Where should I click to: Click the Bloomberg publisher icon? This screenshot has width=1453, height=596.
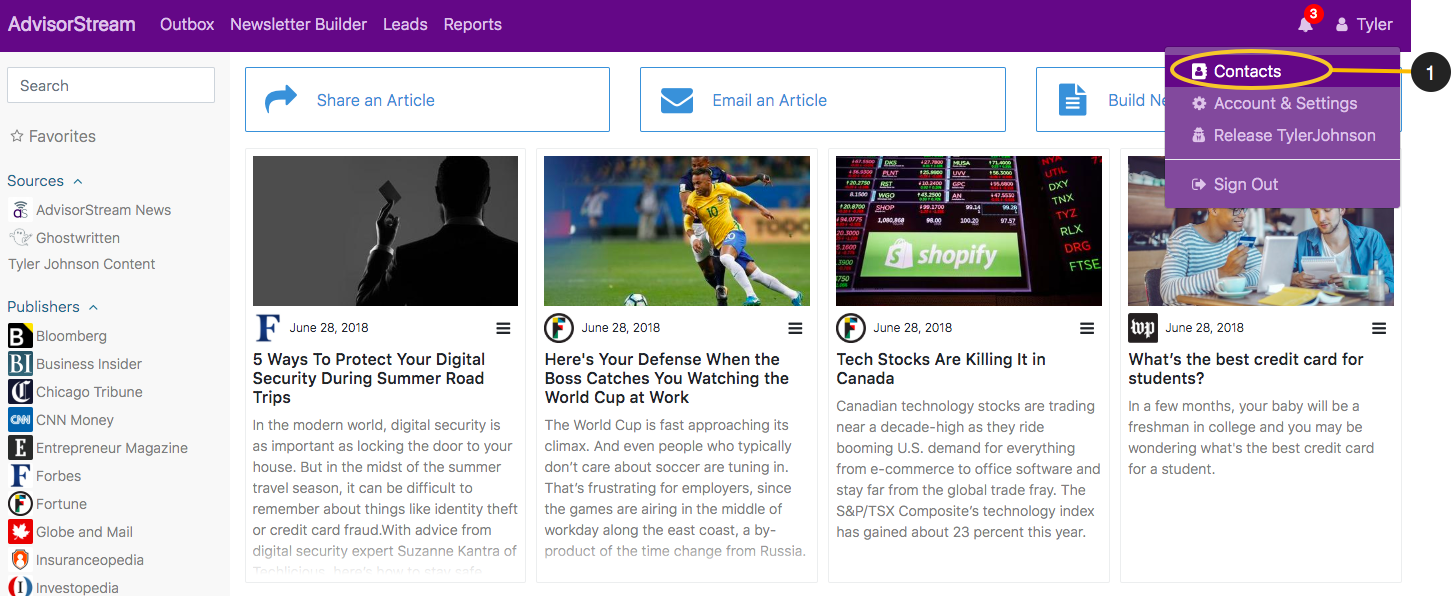tap(20, 335)
